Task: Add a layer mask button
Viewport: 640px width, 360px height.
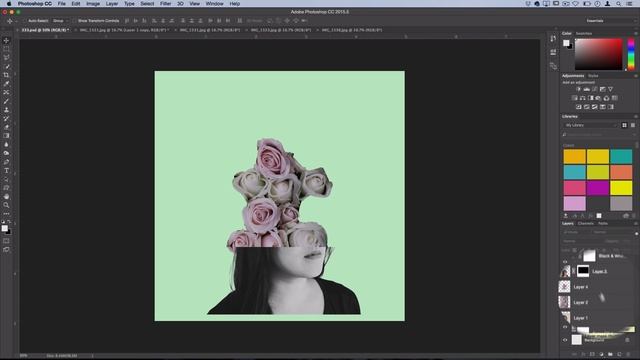Action: point(592,354)
